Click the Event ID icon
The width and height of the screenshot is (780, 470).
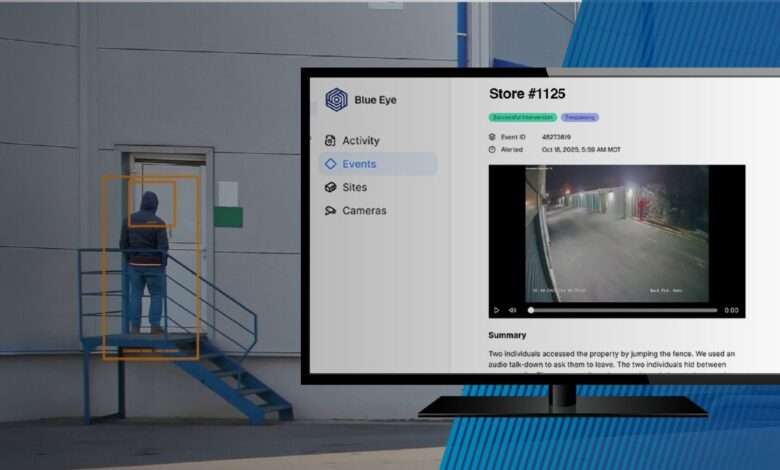pos(492,137)
